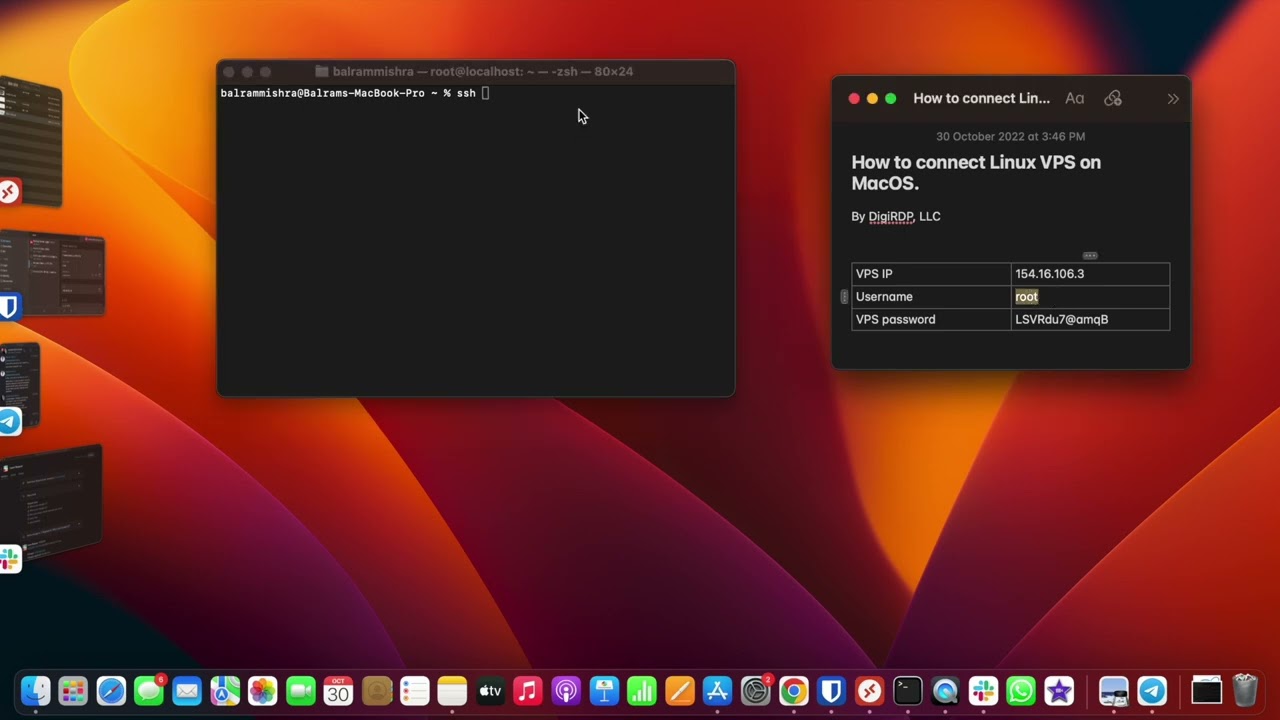1280x720 pixels.
Task: Open Mail from the Dock
Action: tap(187, 691)
